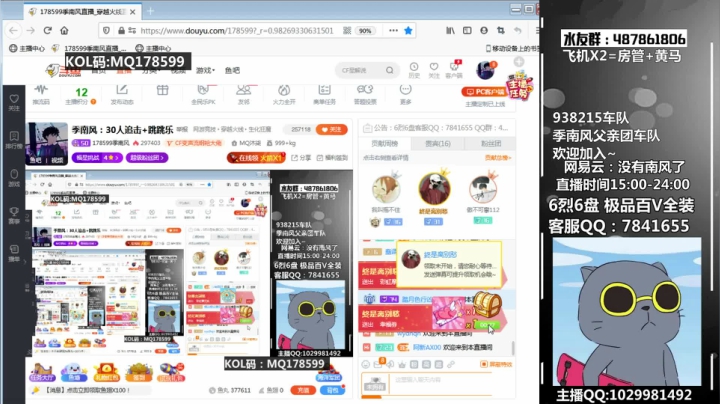This screenshot has height=404, width=720.
Task: Click the screenshot crop toolbar icon
Action: point(501,30)
